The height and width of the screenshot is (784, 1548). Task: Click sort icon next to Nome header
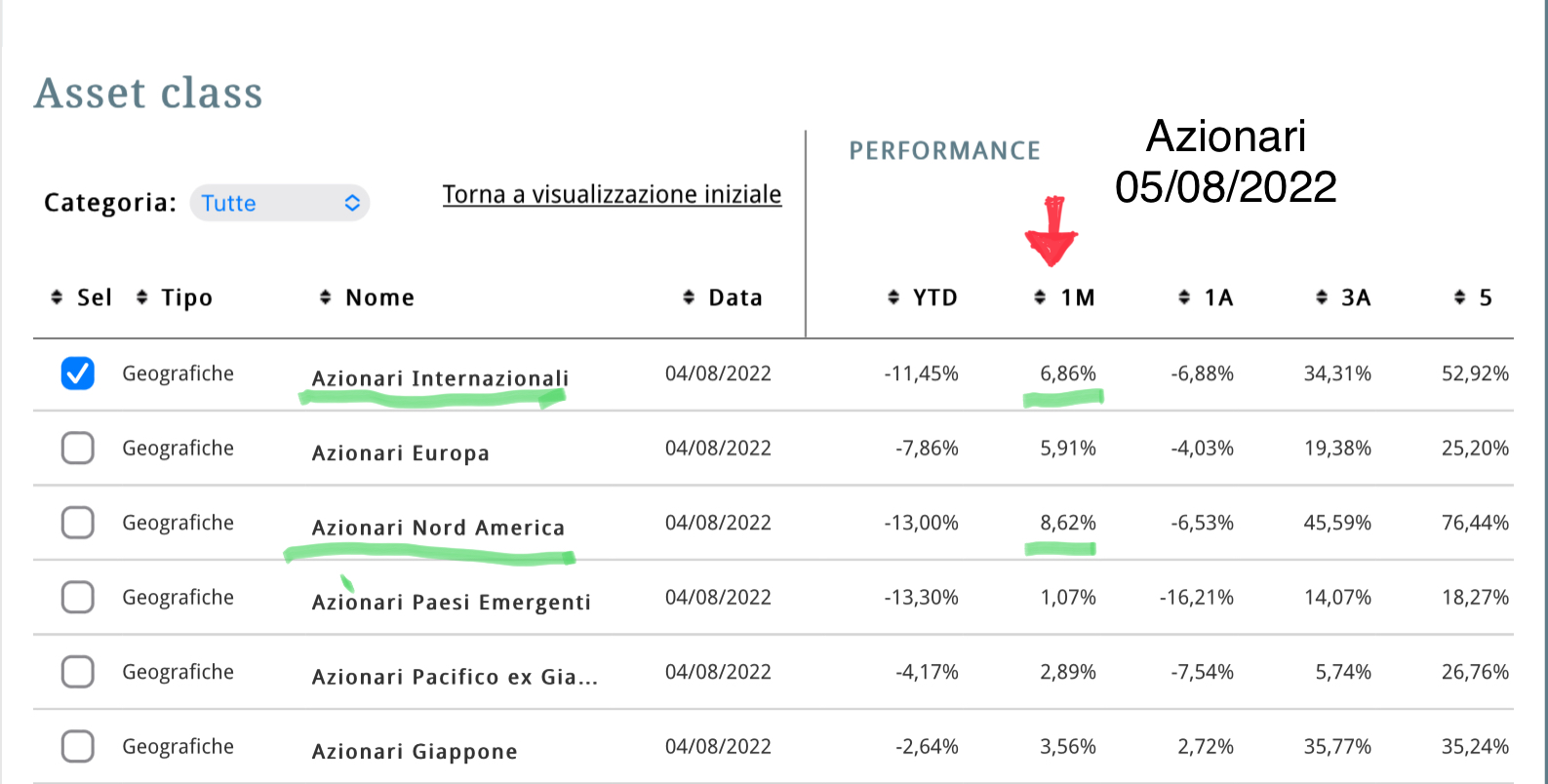tap(326, 296)
